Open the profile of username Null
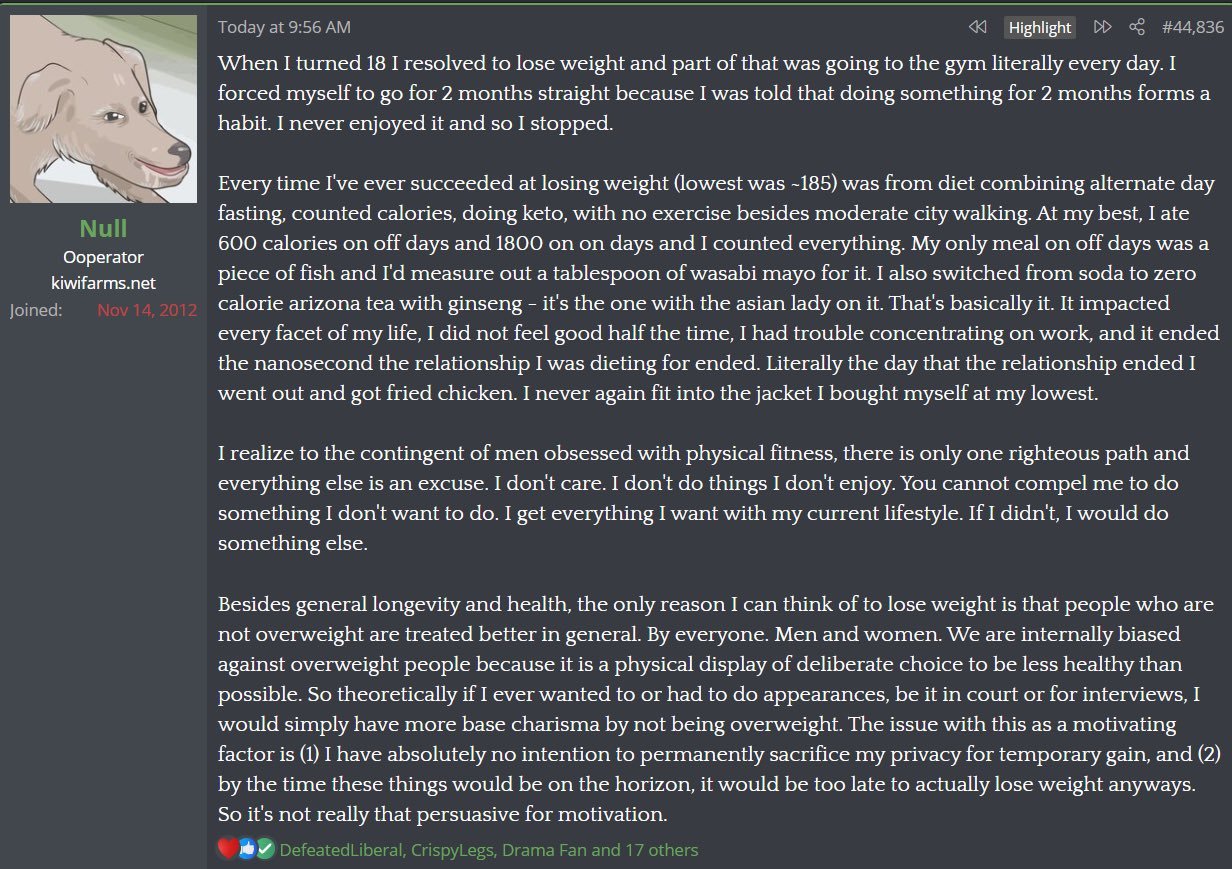The image size is (1232, 869). pos(103,228)
